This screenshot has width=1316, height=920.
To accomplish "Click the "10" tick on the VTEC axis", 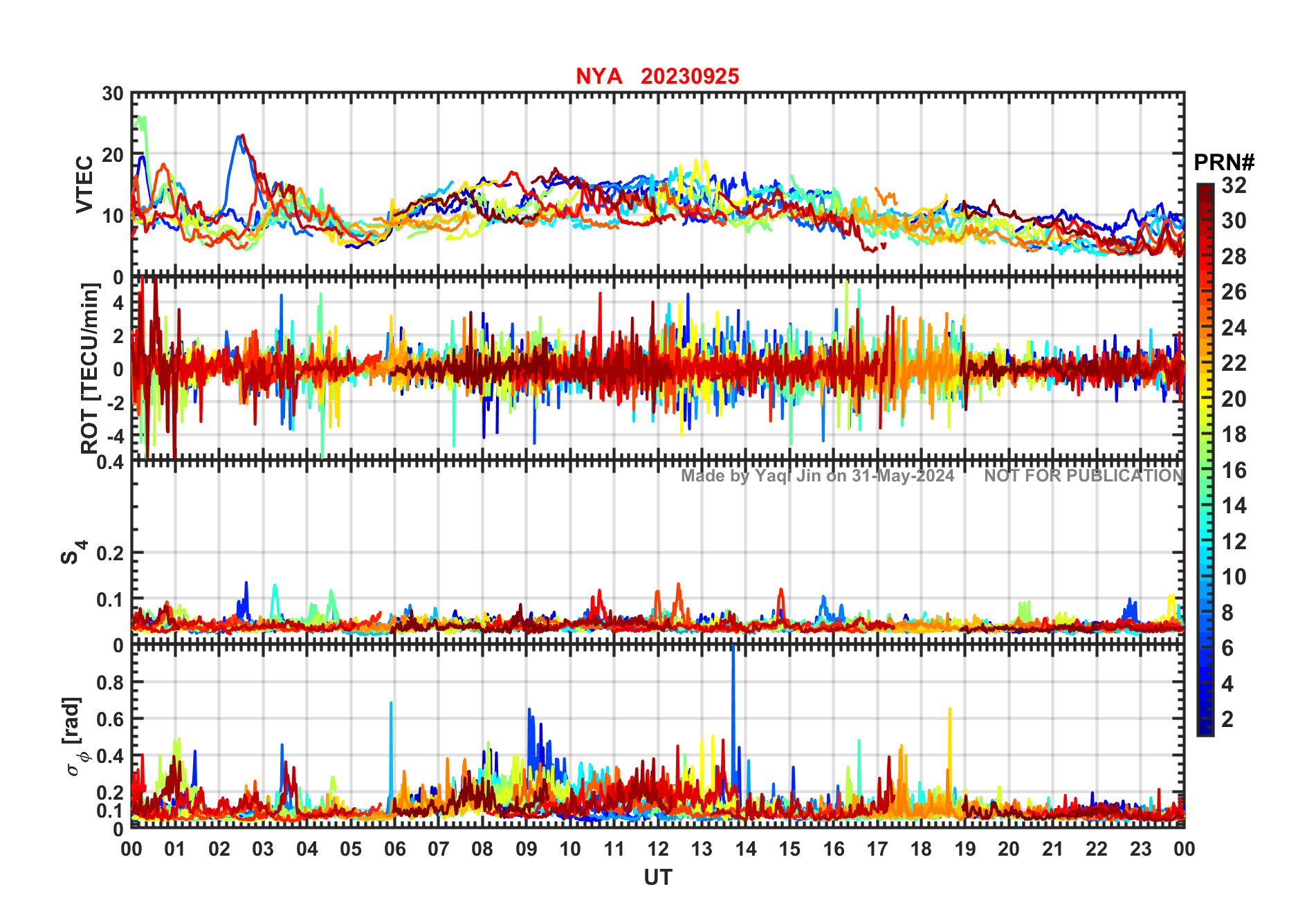I will coord(113,216).
